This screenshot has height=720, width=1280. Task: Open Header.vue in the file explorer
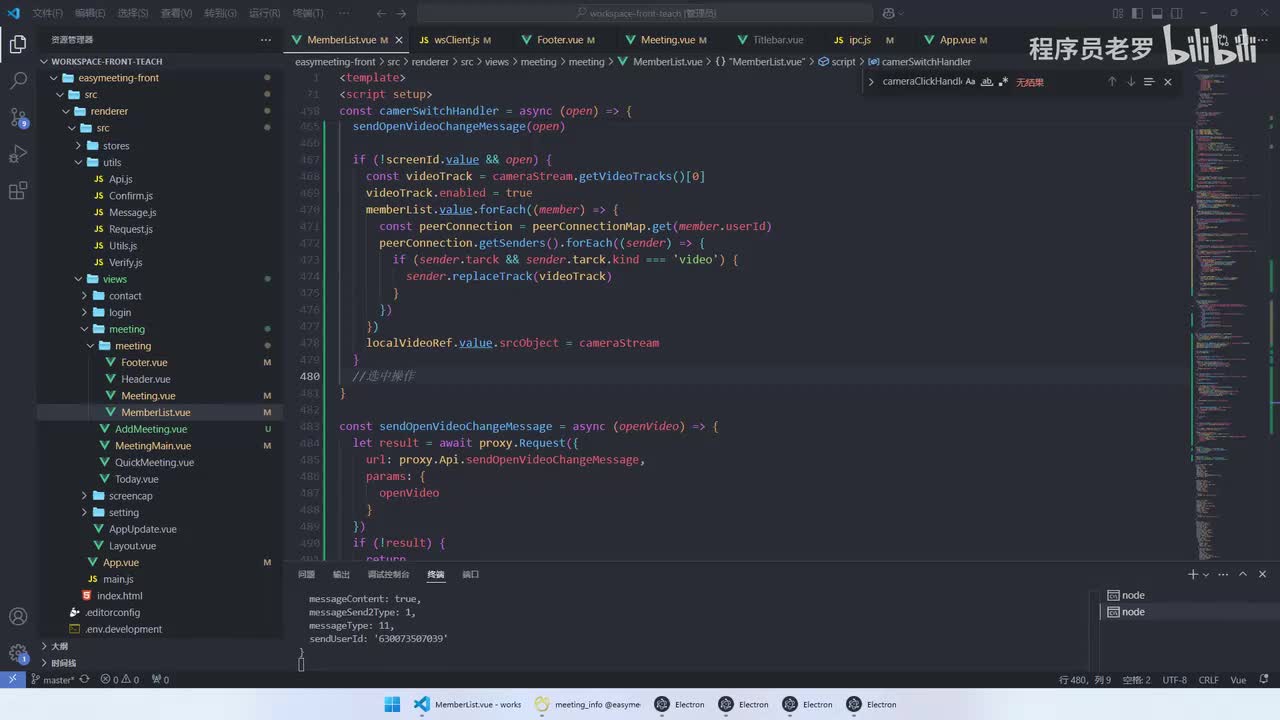tap(146, 379)
